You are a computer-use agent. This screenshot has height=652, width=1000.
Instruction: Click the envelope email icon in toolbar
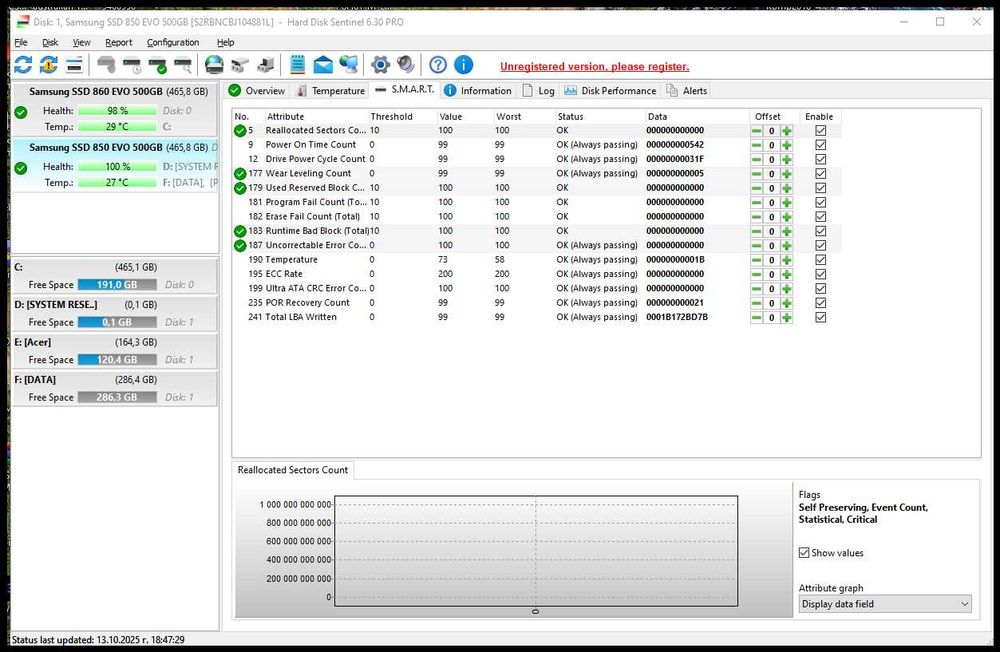coord(323,65)
